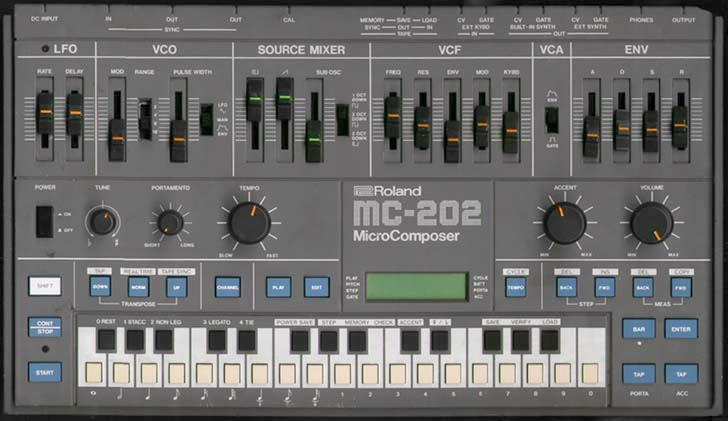Viewport: 728px width, 421px height.
Task: Toggle the white SHIFT button
Action: tap(45, 286)
